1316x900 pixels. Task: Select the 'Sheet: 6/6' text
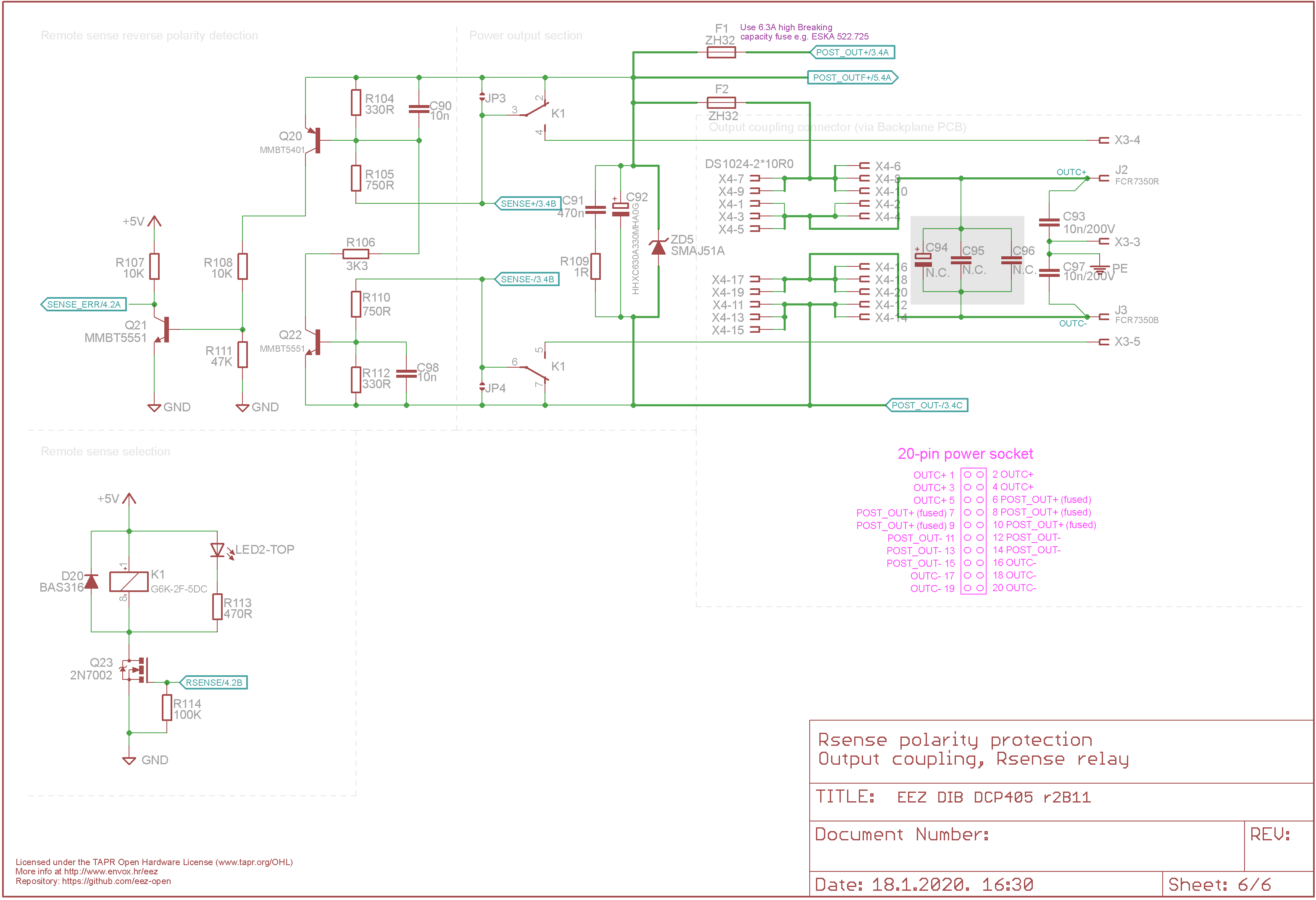(1219, 884)
